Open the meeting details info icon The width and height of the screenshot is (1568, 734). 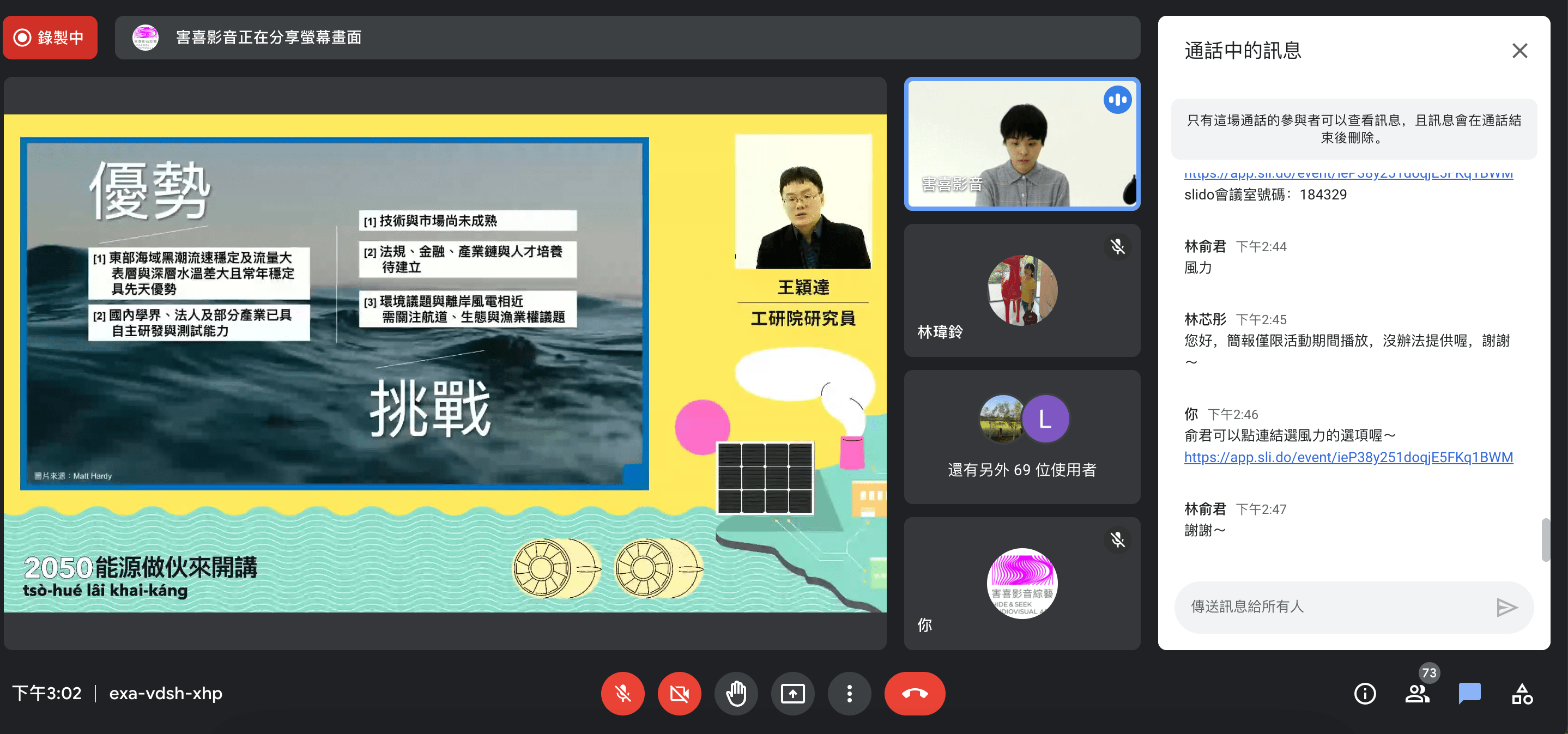point(1364,693)
